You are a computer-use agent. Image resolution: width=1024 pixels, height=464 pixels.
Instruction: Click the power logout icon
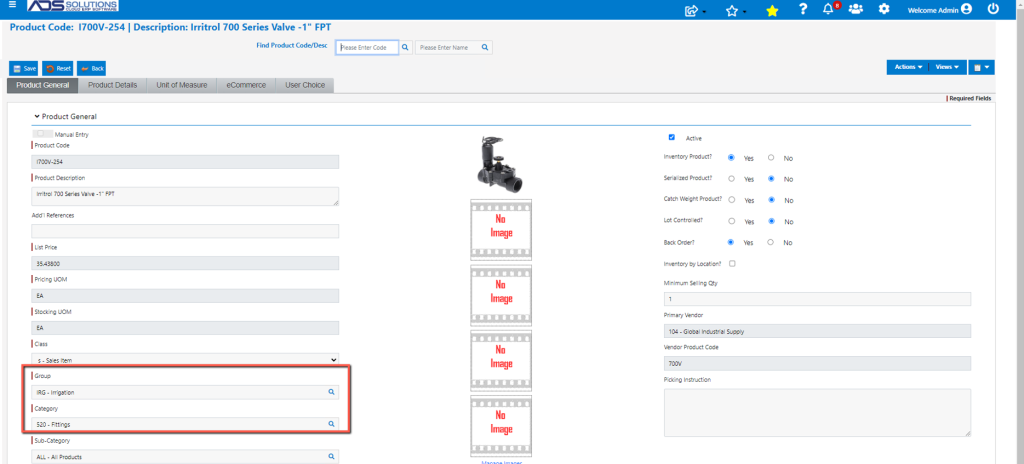(x=993, y=8)
